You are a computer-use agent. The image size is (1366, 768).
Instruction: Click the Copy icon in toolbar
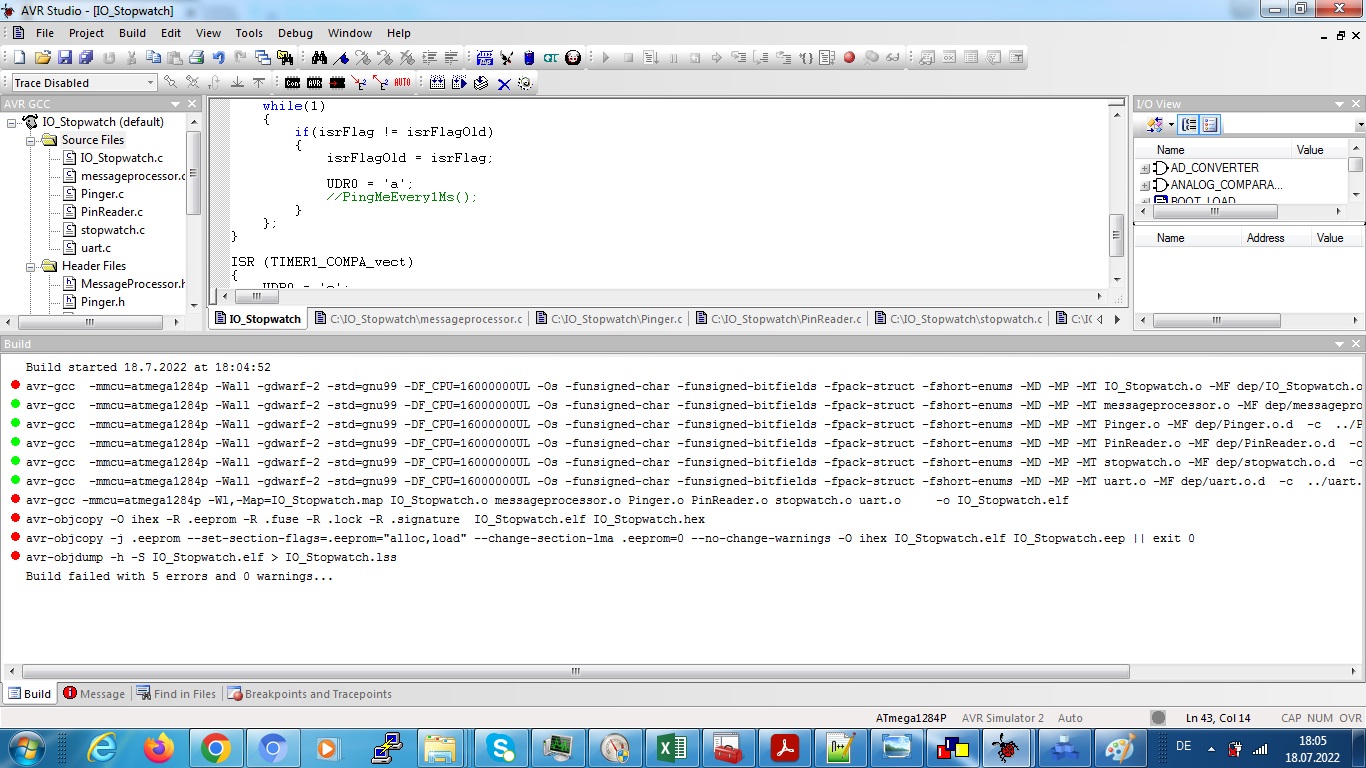pyautogui.click(x=153, y=58)
